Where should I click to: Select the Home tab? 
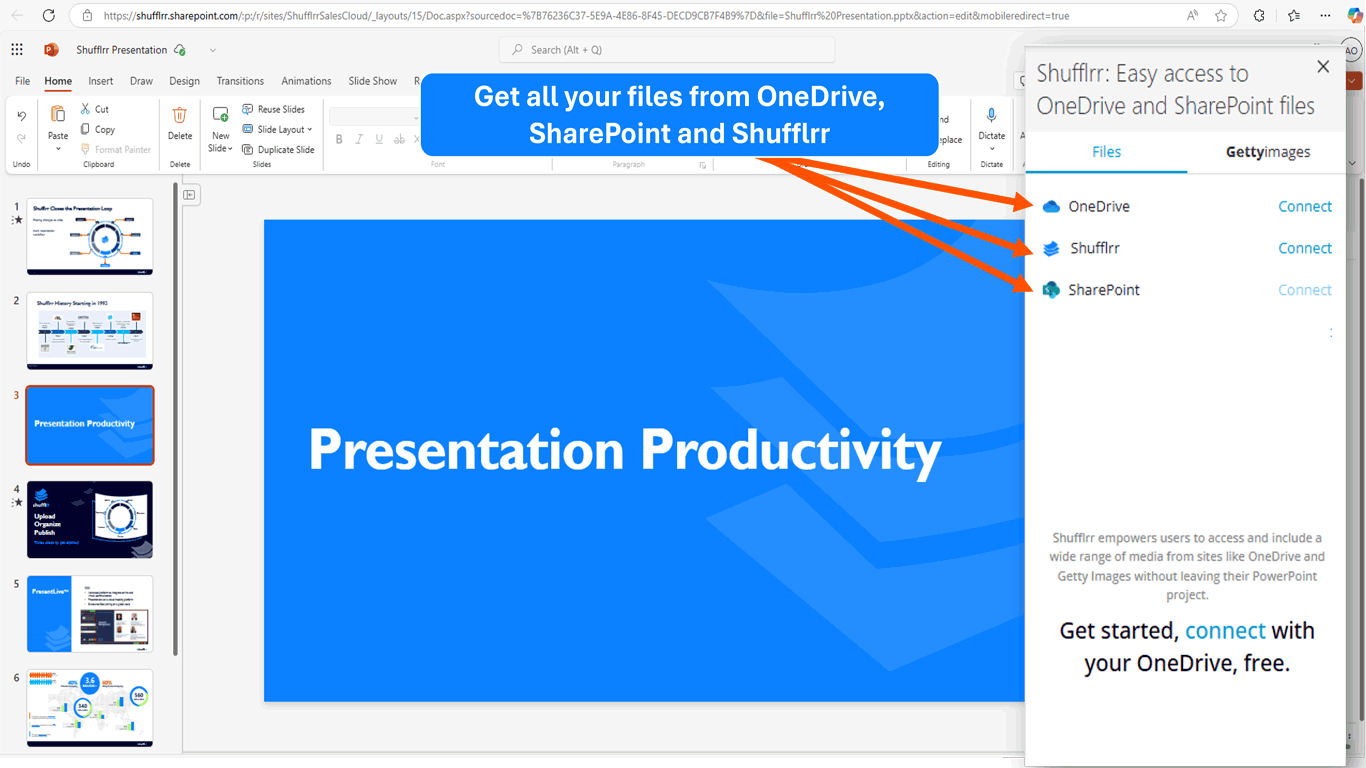pos(58,81)
